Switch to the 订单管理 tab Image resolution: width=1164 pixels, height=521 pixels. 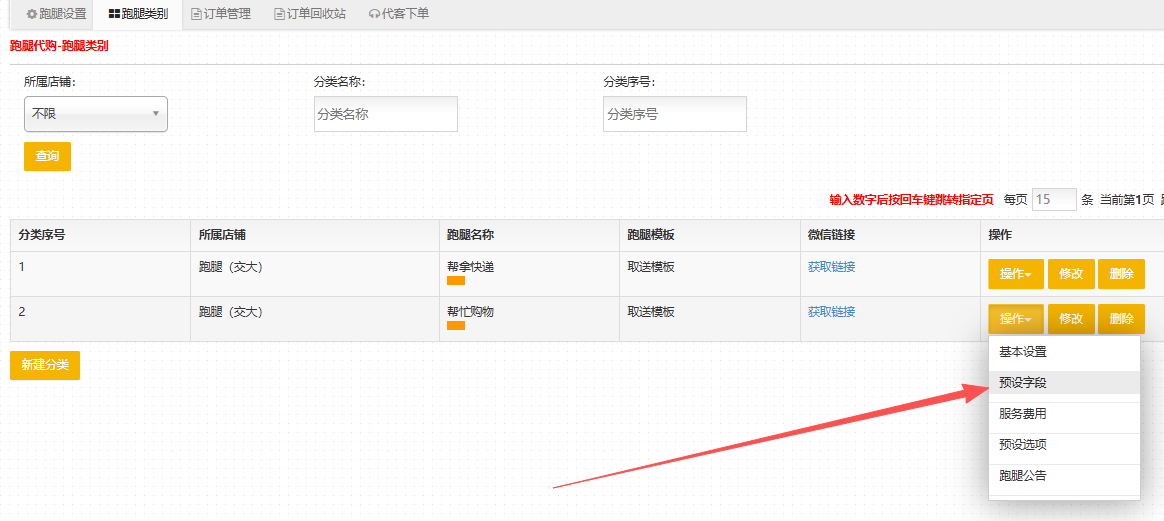click(221, 14)
